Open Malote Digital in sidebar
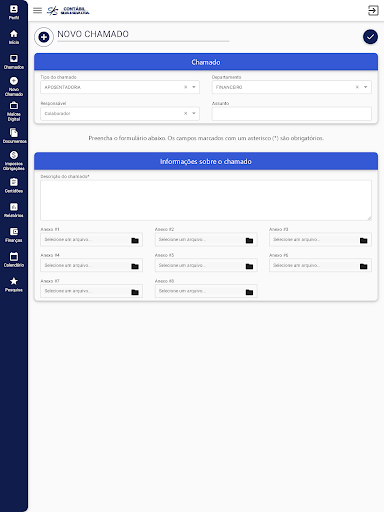Viewport: 384px width, 512px height. tap(14, 111)
